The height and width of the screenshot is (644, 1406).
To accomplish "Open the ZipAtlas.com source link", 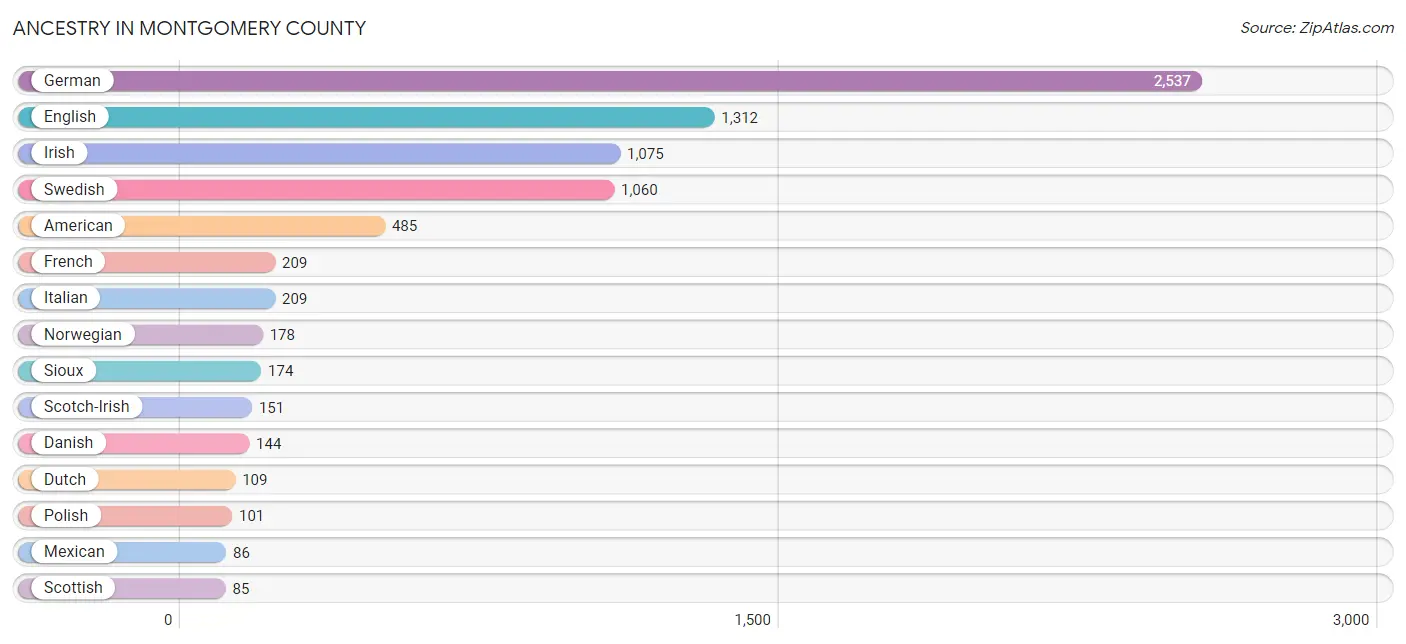I will coord(1317,28).
